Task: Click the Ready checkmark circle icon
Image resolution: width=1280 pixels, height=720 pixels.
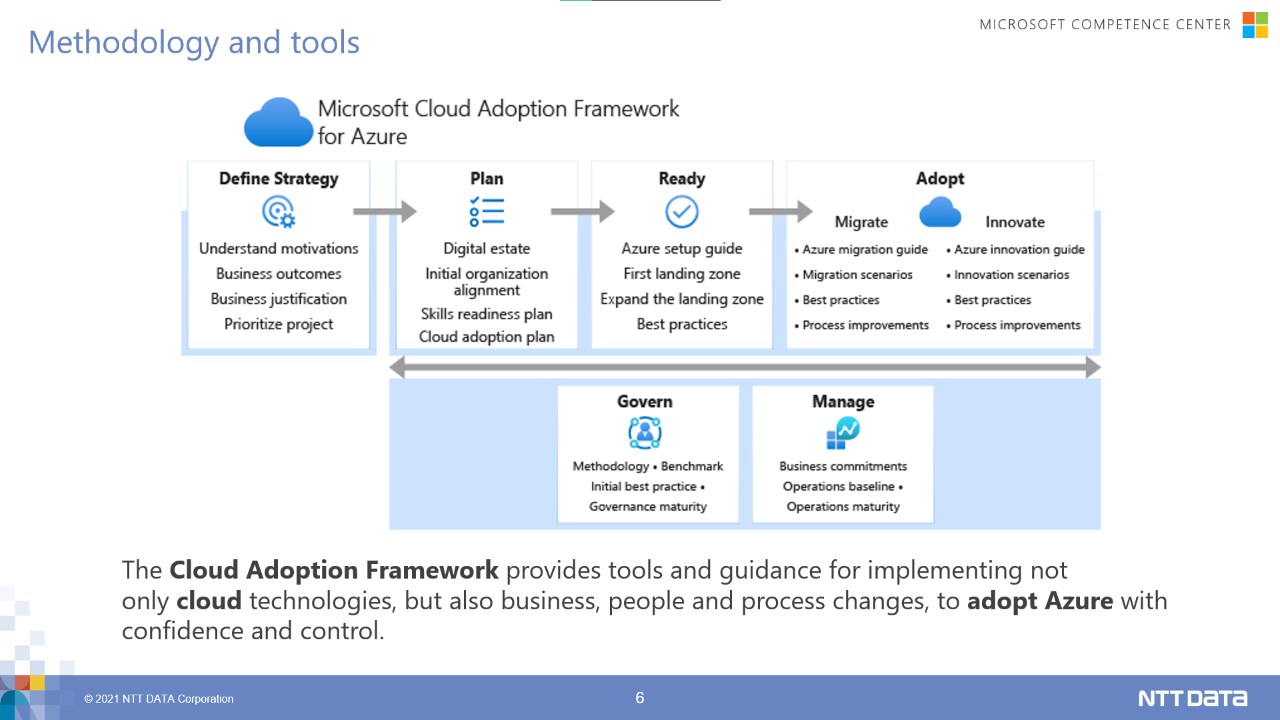Action: coord(682,212)
